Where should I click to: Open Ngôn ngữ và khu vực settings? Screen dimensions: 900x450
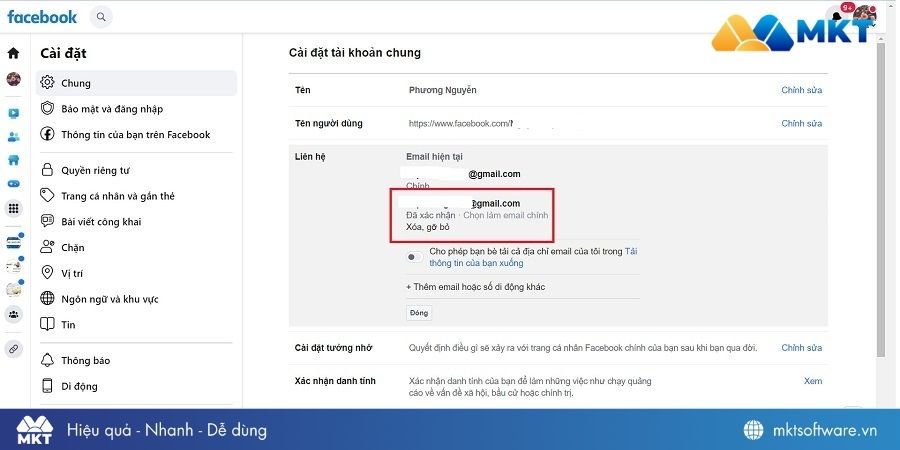point(136,299)
